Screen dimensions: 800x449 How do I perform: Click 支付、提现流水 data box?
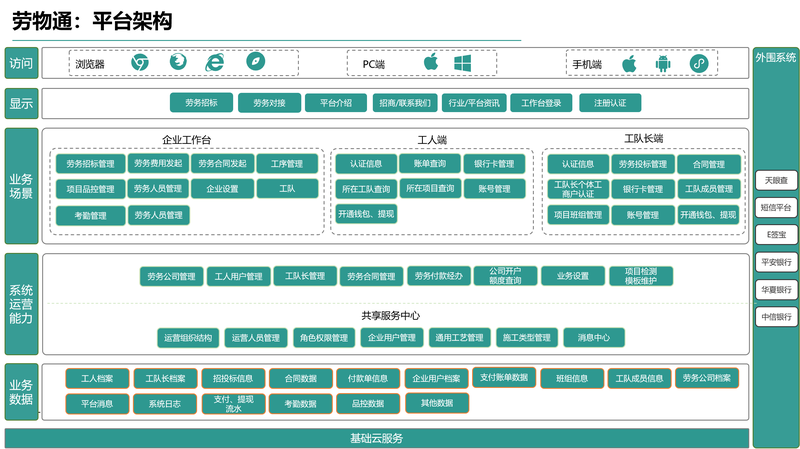coord(233,404)
